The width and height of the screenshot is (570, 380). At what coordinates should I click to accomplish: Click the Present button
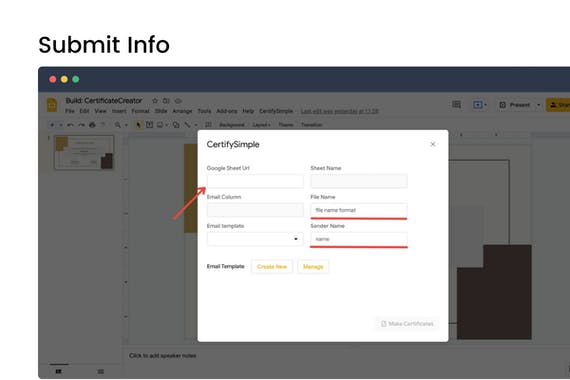(515, 105)
